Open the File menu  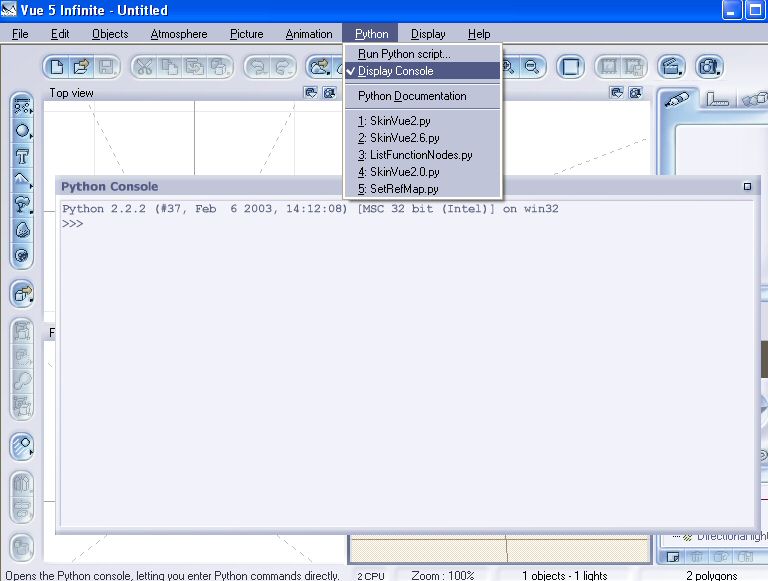click(20, 34)
